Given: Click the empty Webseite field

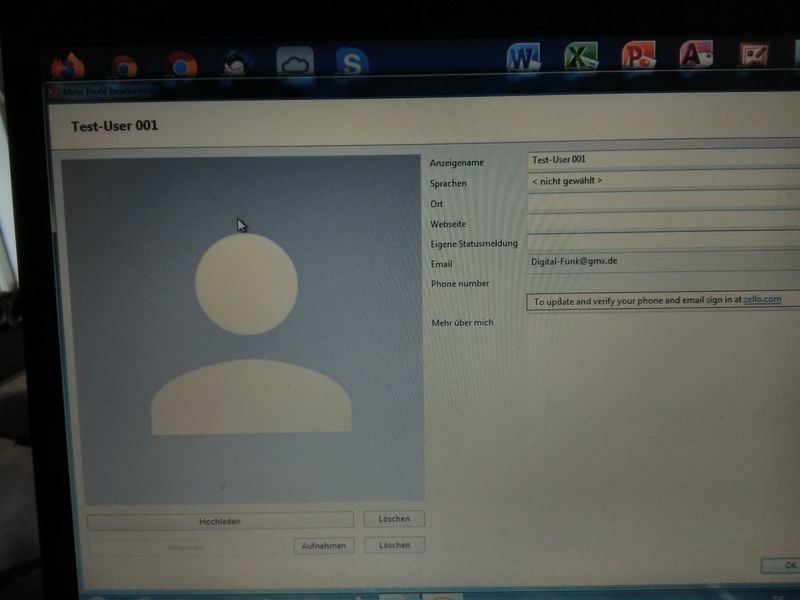Looking at the screenshot, I should click(x=663, y=221).
